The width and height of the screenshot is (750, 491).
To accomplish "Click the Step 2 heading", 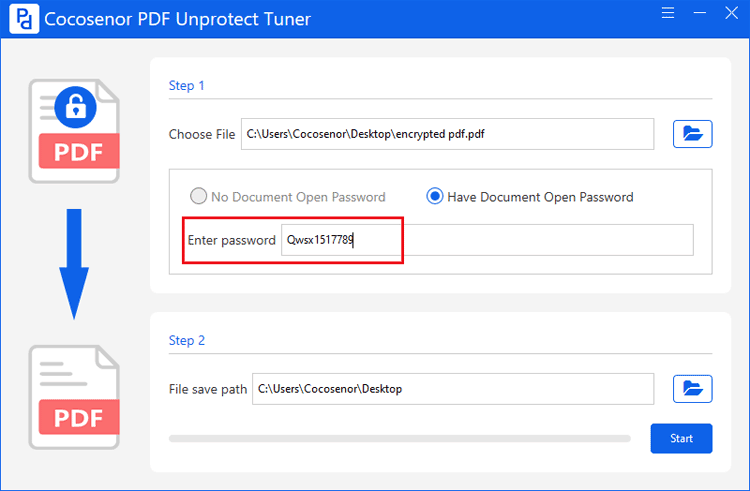I will (187, 340).
